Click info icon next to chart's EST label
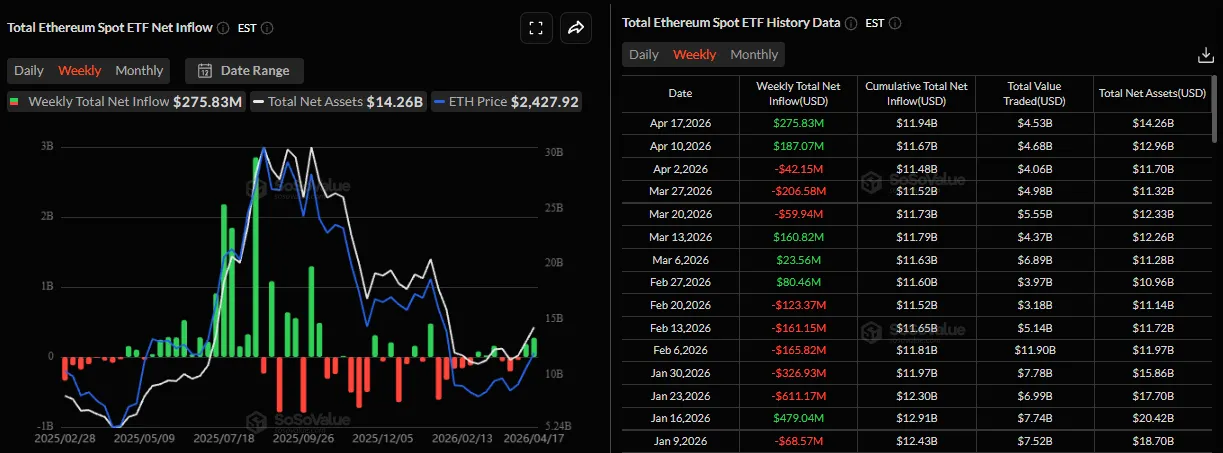Screen dimensions: 1223x453 [267, 28]
